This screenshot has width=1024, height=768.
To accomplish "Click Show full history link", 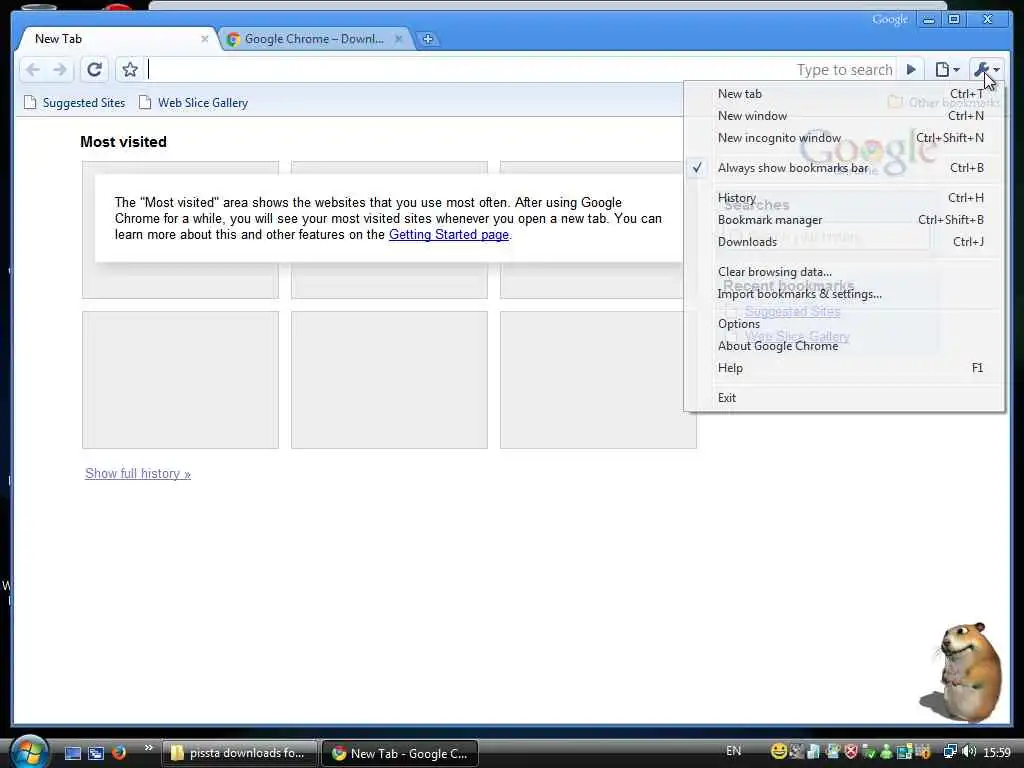I will 138,473.
